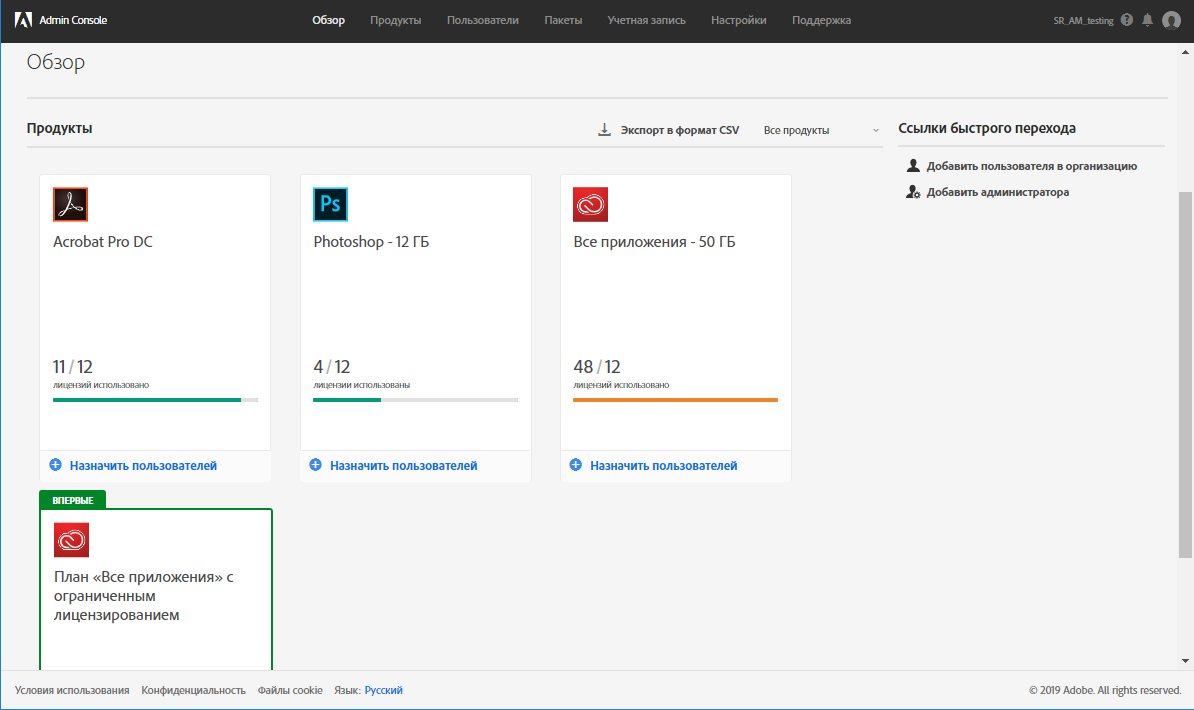Click the Photoshop Ps product icon

tap(330, 204)
